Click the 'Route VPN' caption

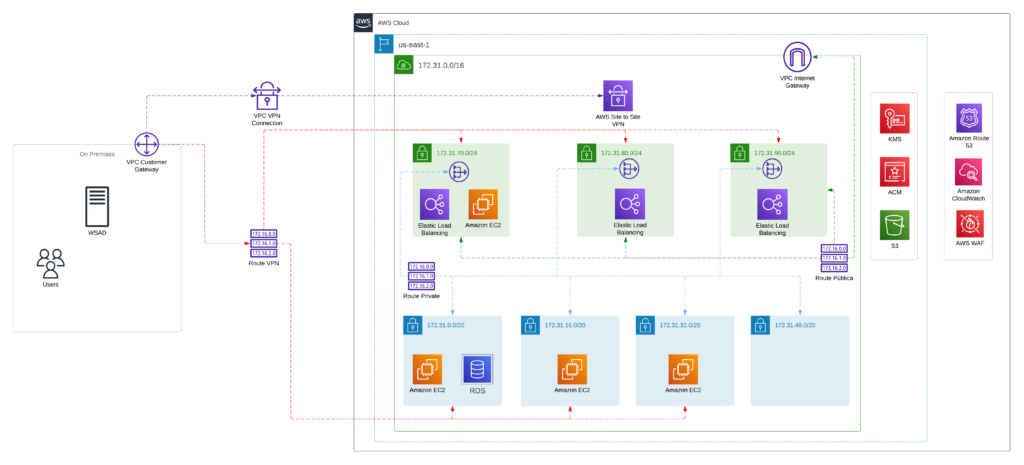pos(264,263)
